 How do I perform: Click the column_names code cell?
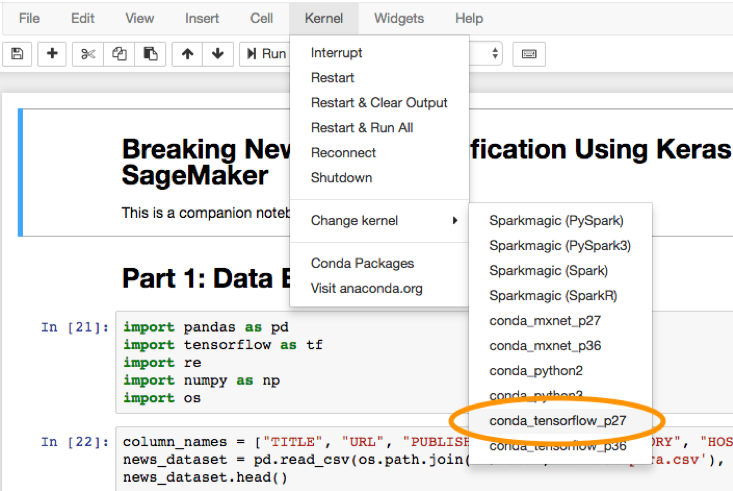tap(292, 459)
